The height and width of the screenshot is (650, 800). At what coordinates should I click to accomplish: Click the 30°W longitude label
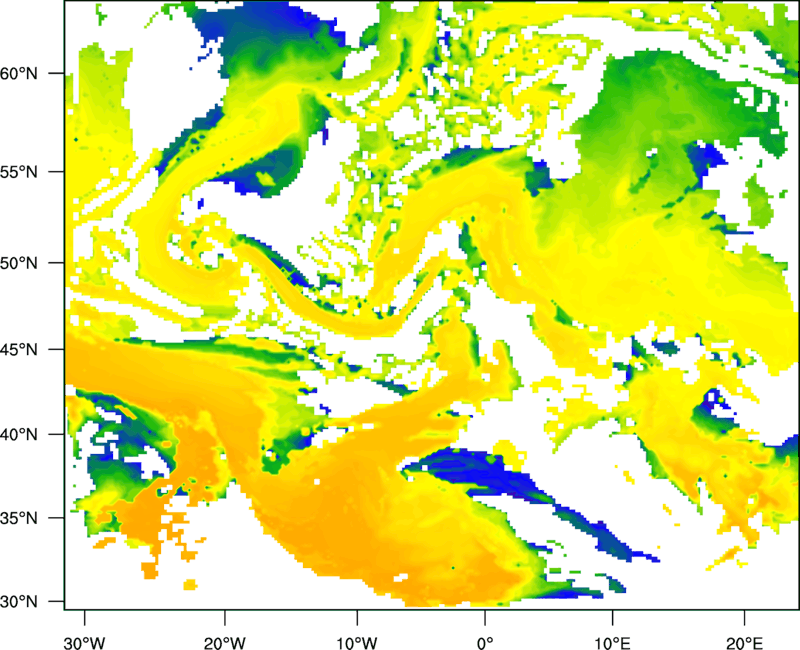(x=84, y=643)
